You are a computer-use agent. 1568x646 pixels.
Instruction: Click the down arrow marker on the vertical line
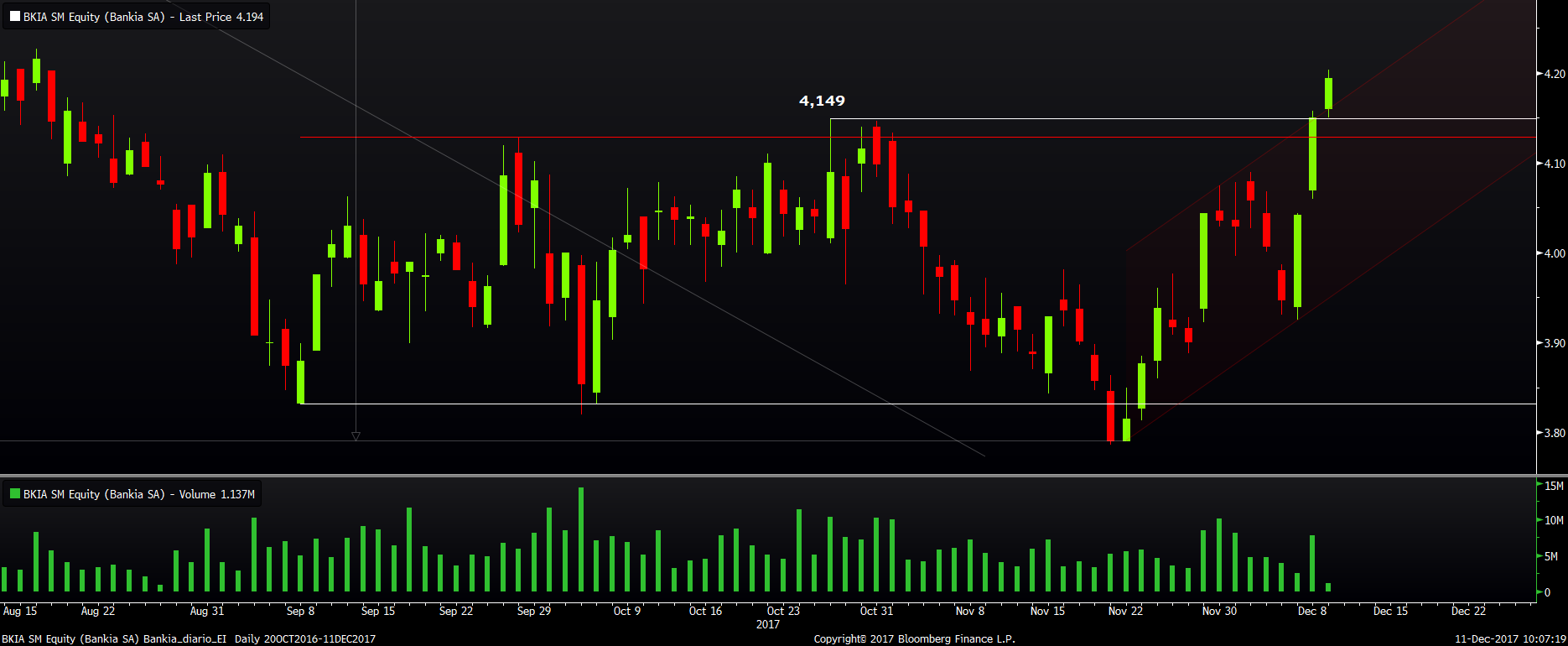(356, 436)
